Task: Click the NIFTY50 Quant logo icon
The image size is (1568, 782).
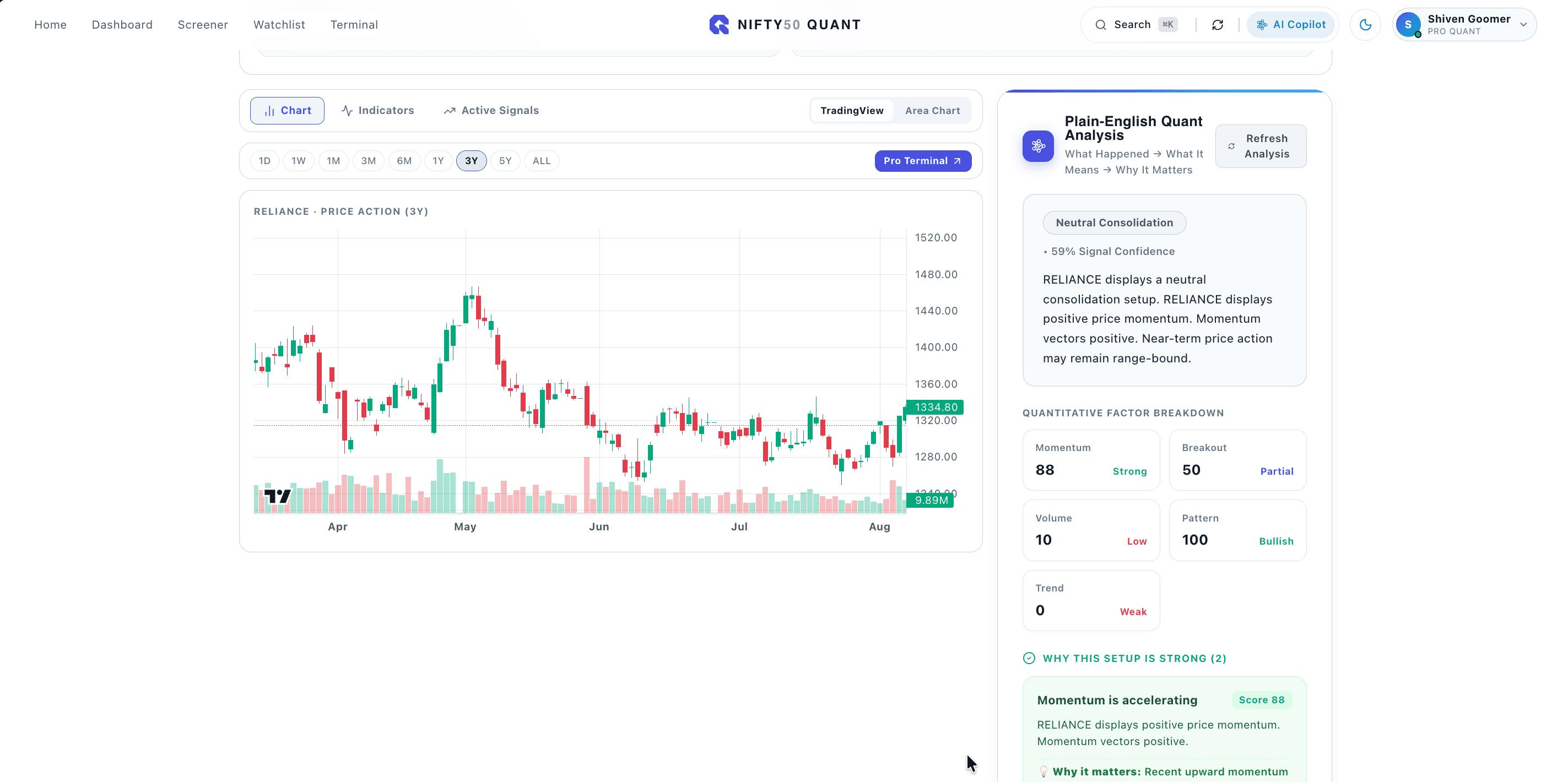Action: pyautogui.click(x=719, y=24)
